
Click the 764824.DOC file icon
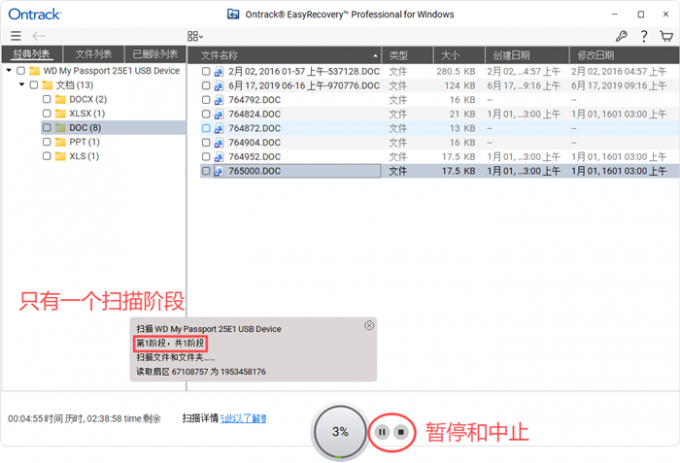tap(219, 114)
